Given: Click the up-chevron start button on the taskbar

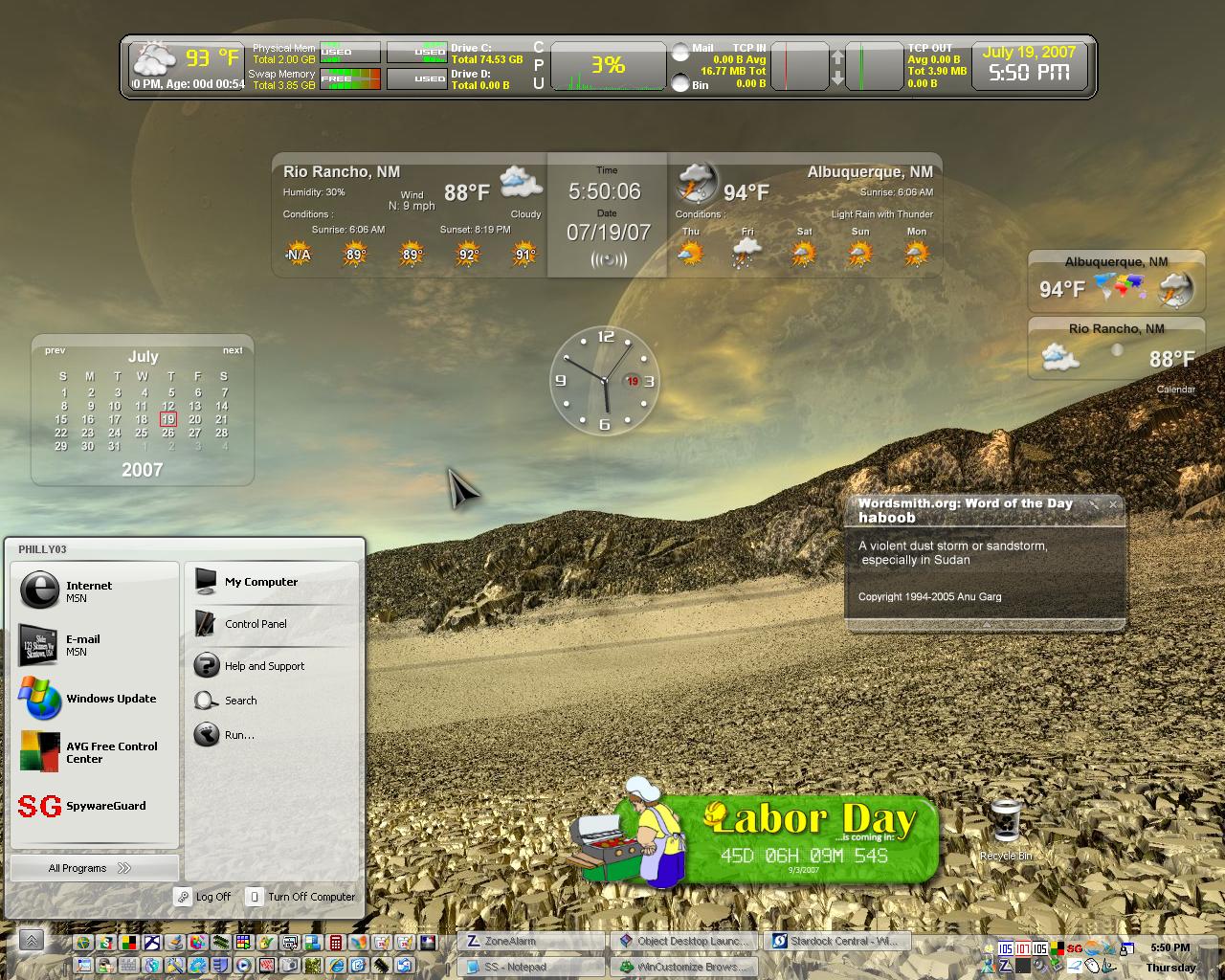Looking at the screenshot, I should [32, 940].
